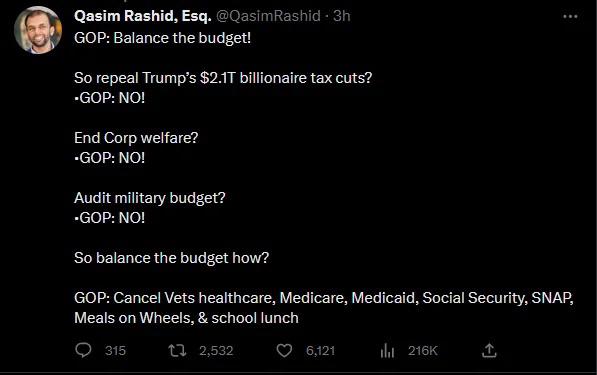Image resolution: width=597 pixels, height=375 pixels.
Task: Click the 2,532 retweets count
Action: point(216,351)
